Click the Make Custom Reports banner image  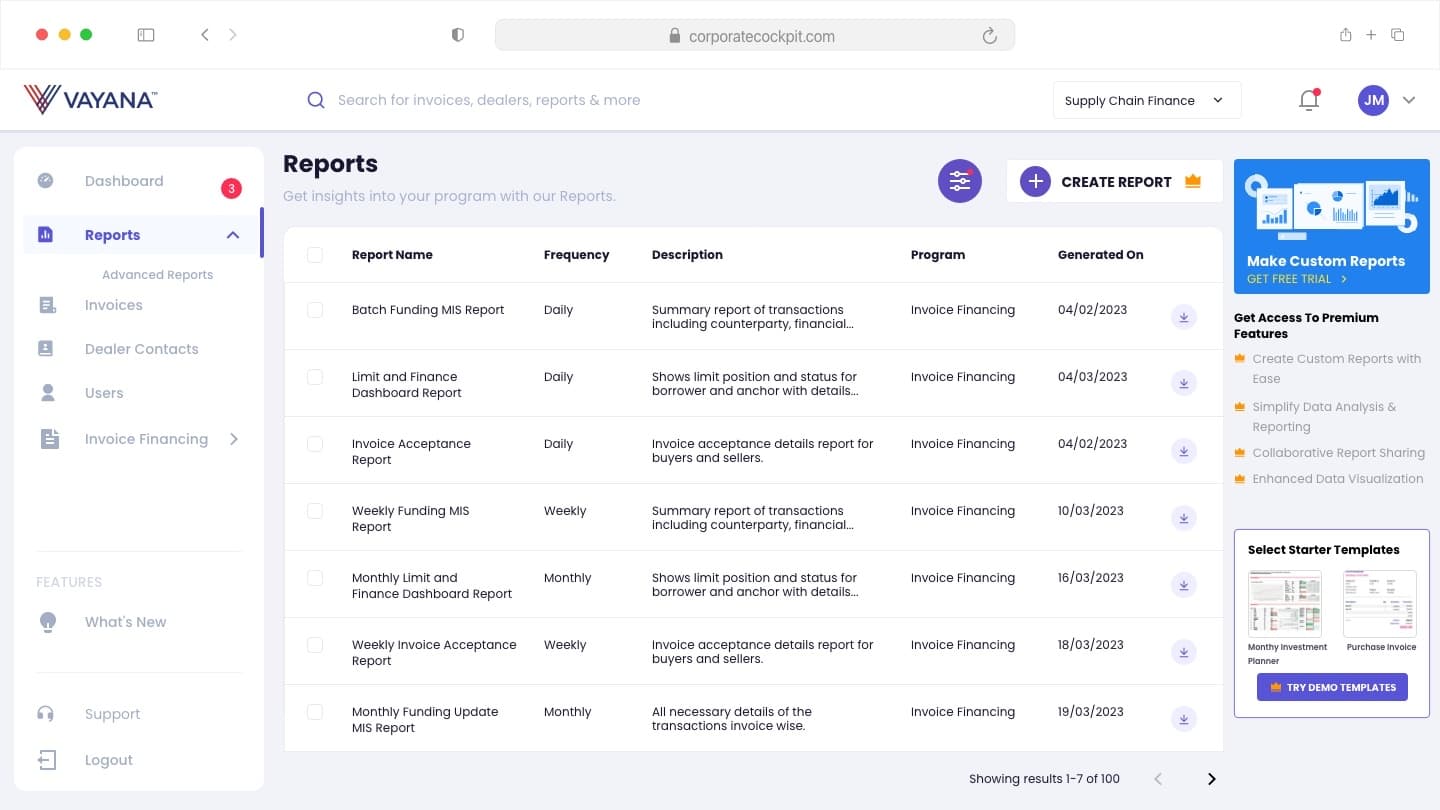tap(1332, 226)
